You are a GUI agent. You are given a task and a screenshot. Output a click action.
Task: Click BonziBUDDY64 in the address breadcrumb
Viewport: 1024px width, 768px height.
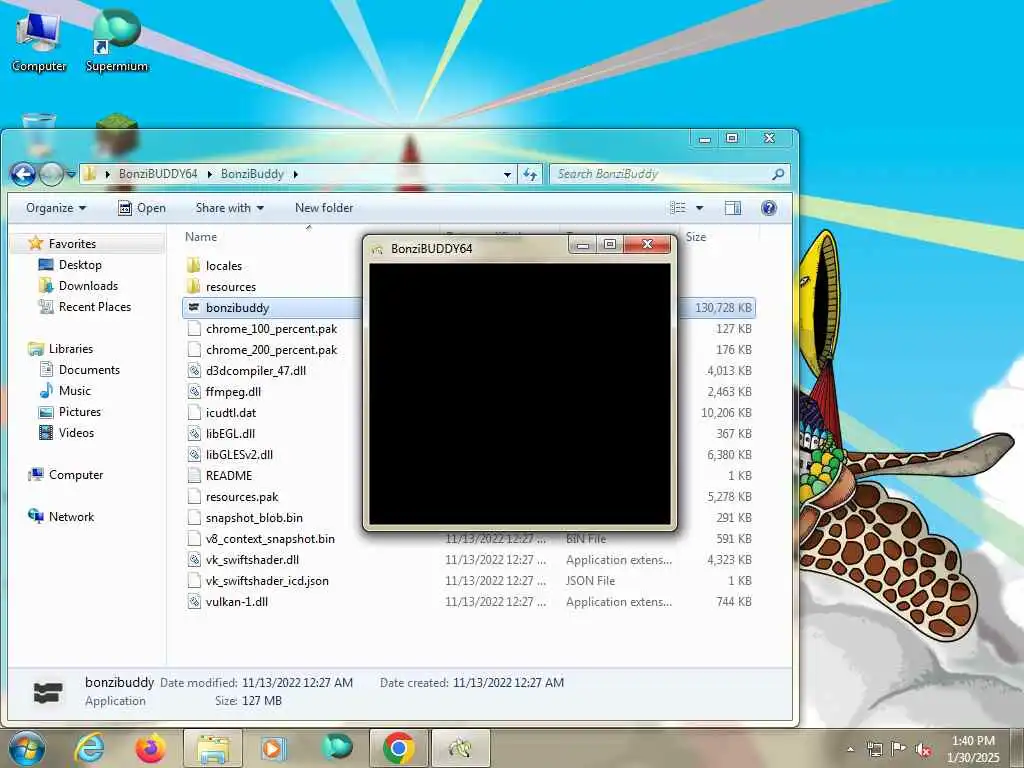coord(157,174)
